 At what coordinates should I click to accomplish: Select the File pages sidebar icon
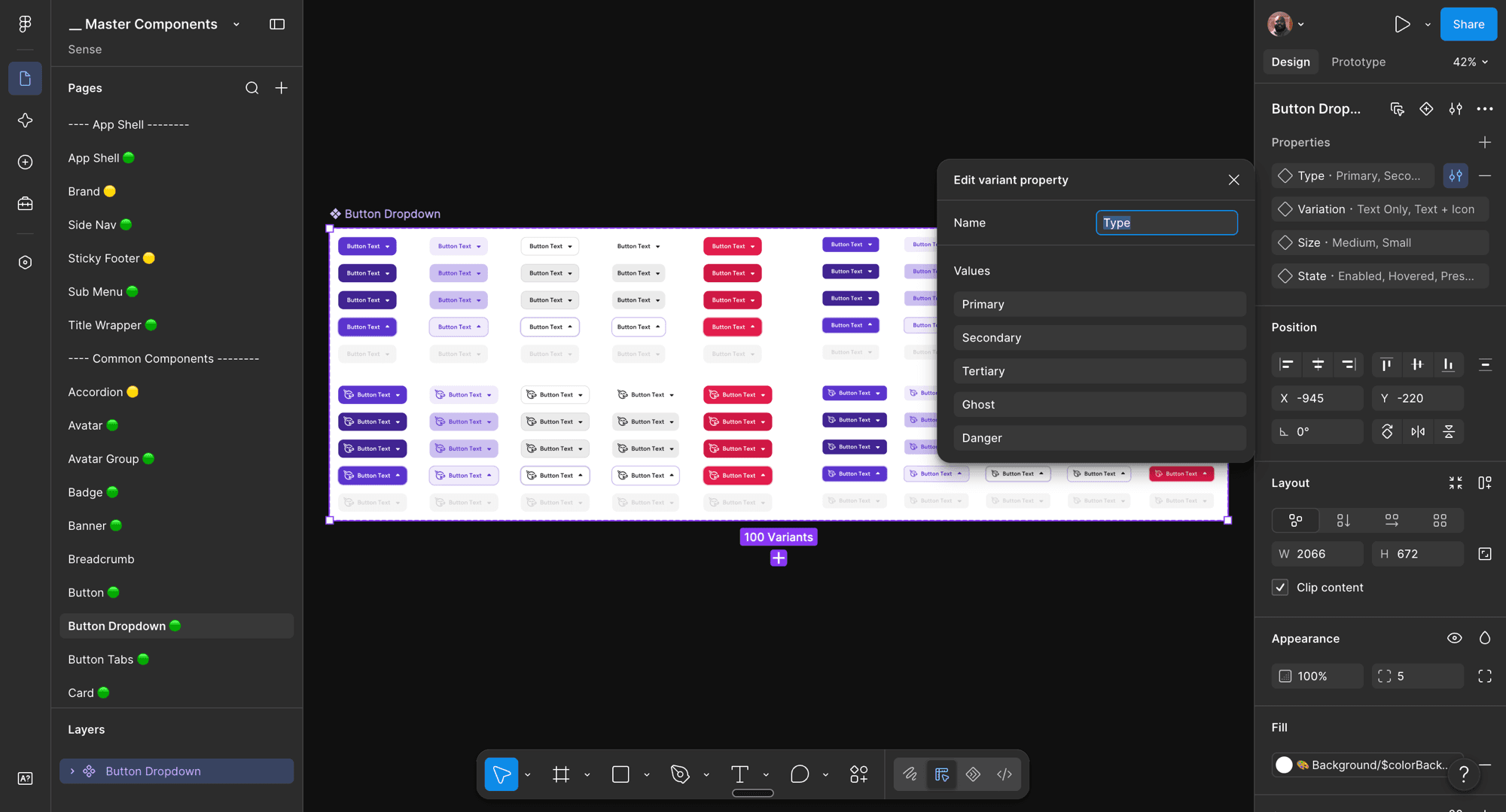coord(25,78)
